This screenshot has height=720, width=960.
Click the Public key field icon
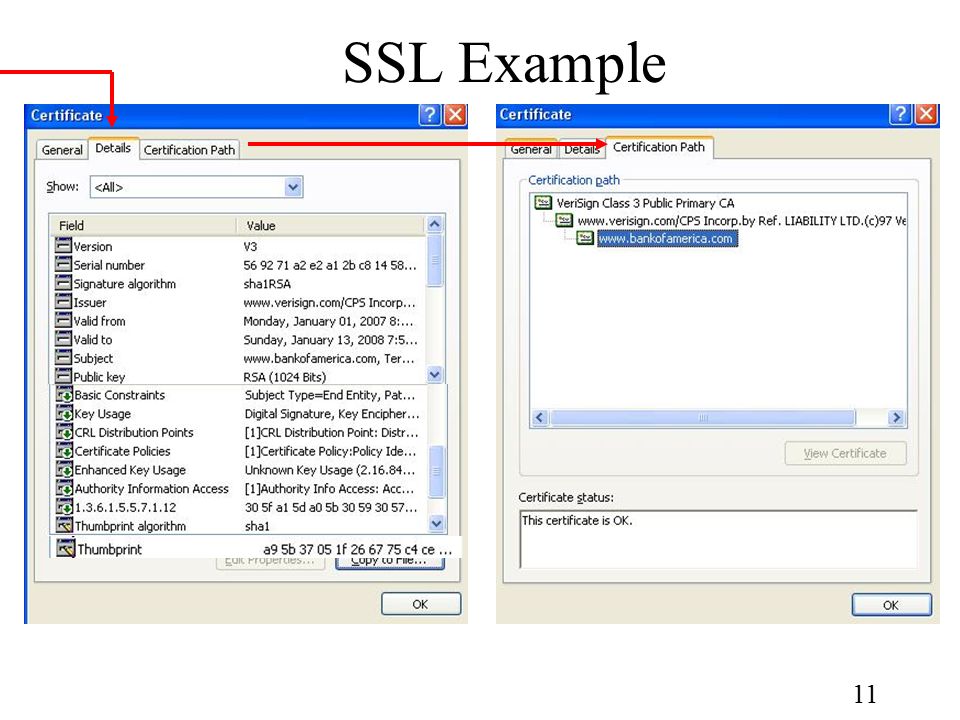point(63,376)
